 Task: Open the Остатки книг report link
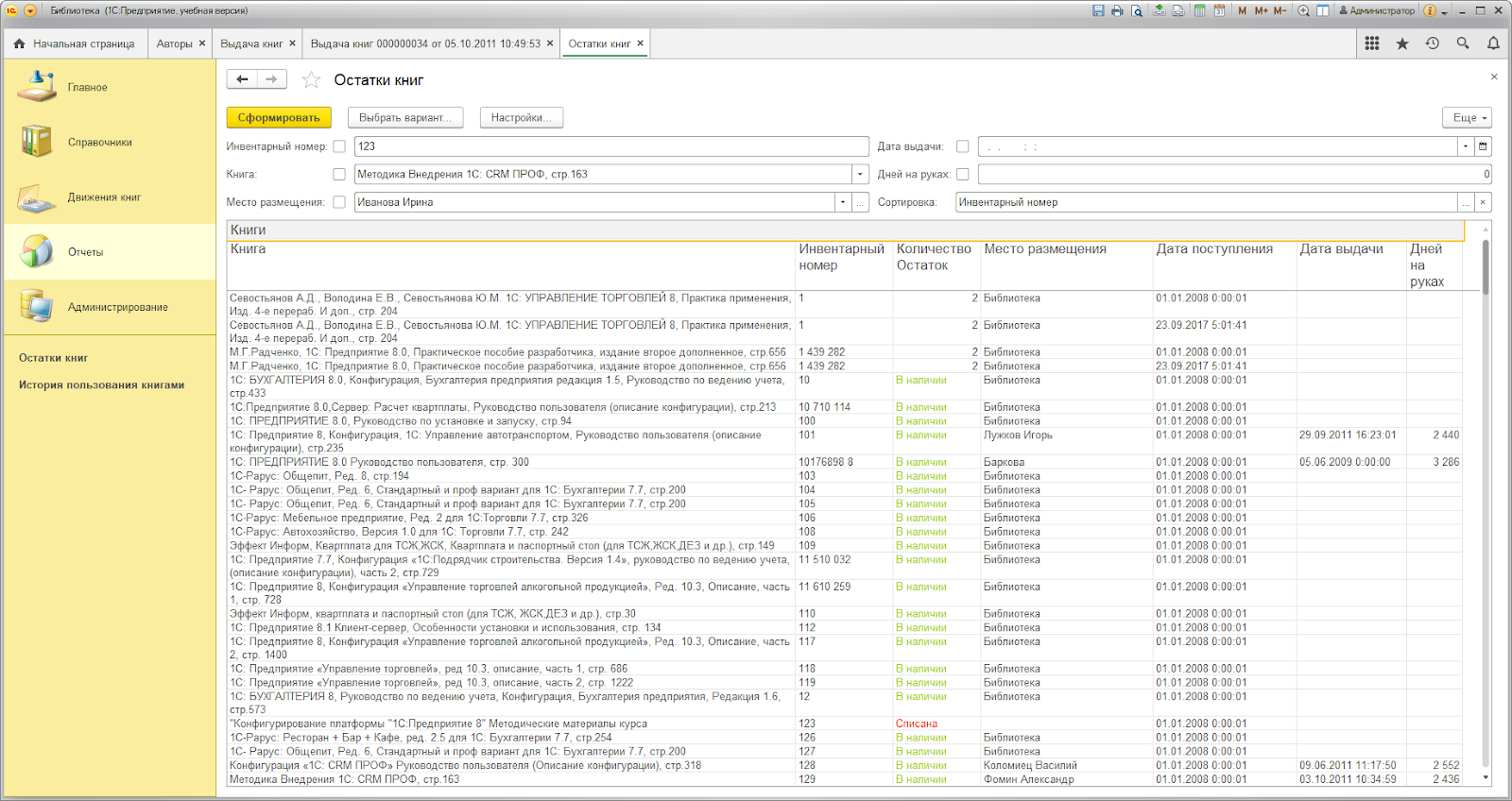point(53,358)
